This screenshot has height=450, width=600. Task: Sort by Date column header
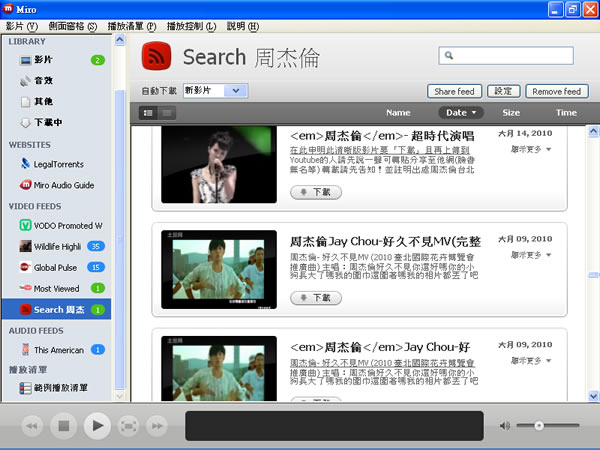point(461,112)
